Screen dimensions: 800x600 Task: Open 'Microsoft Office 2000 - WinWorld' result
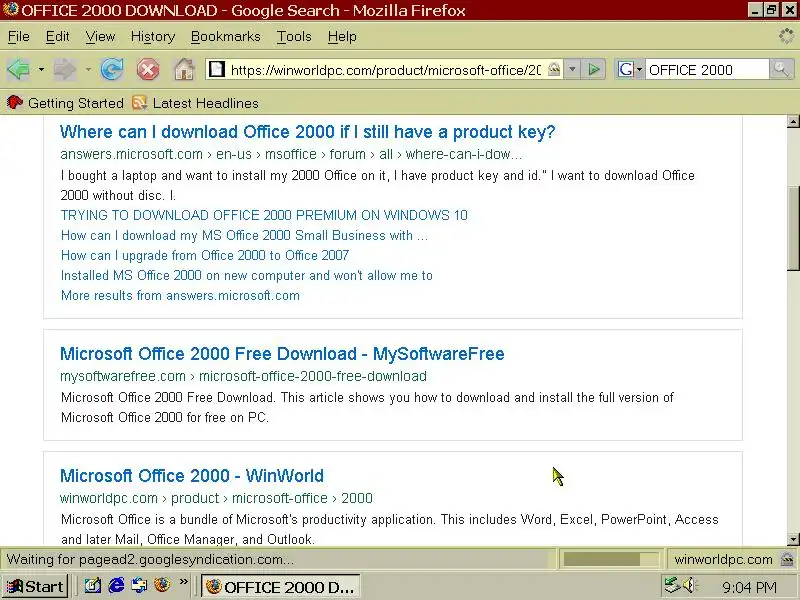point(192,476)
